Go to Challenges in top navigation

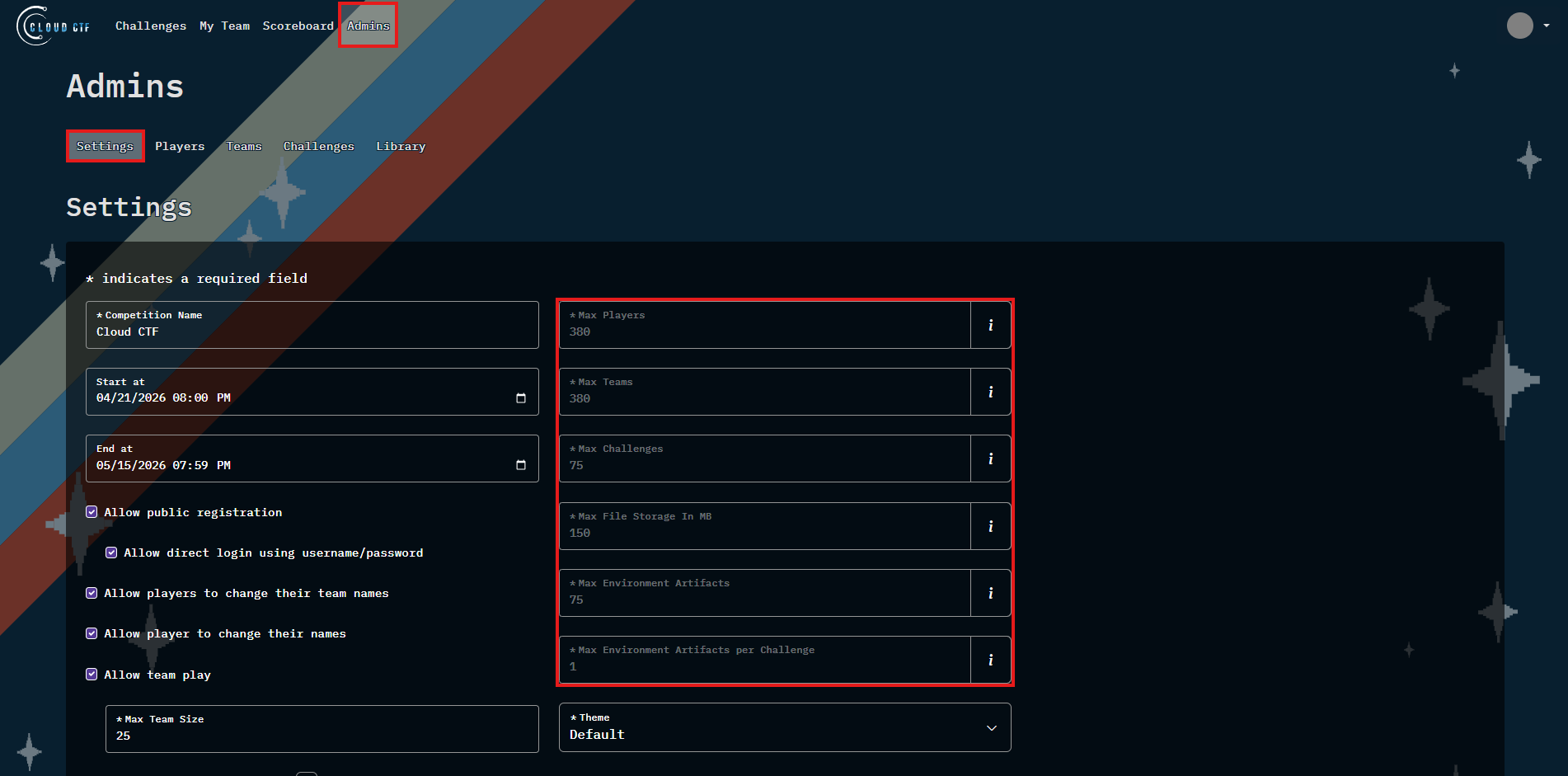coord(151,26)
